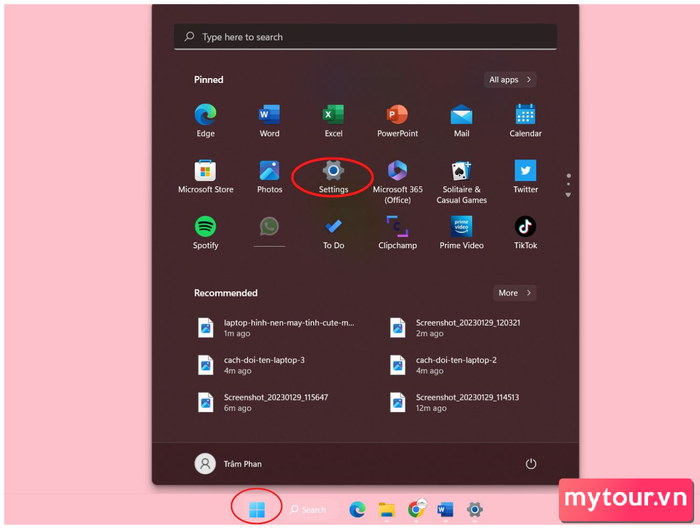Open the Twitter app
The height and width of the screenshot is (531, 700).
(x=525, y=176)
